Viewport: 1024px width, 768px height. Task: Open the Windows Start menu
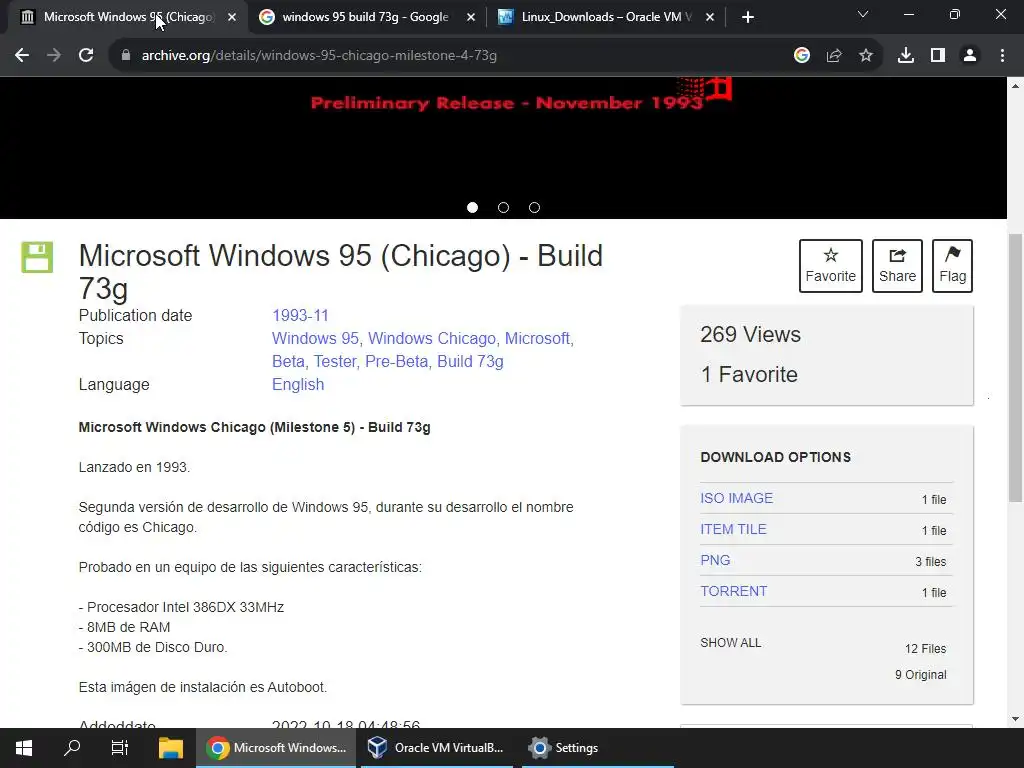click(x=24, y=748)
